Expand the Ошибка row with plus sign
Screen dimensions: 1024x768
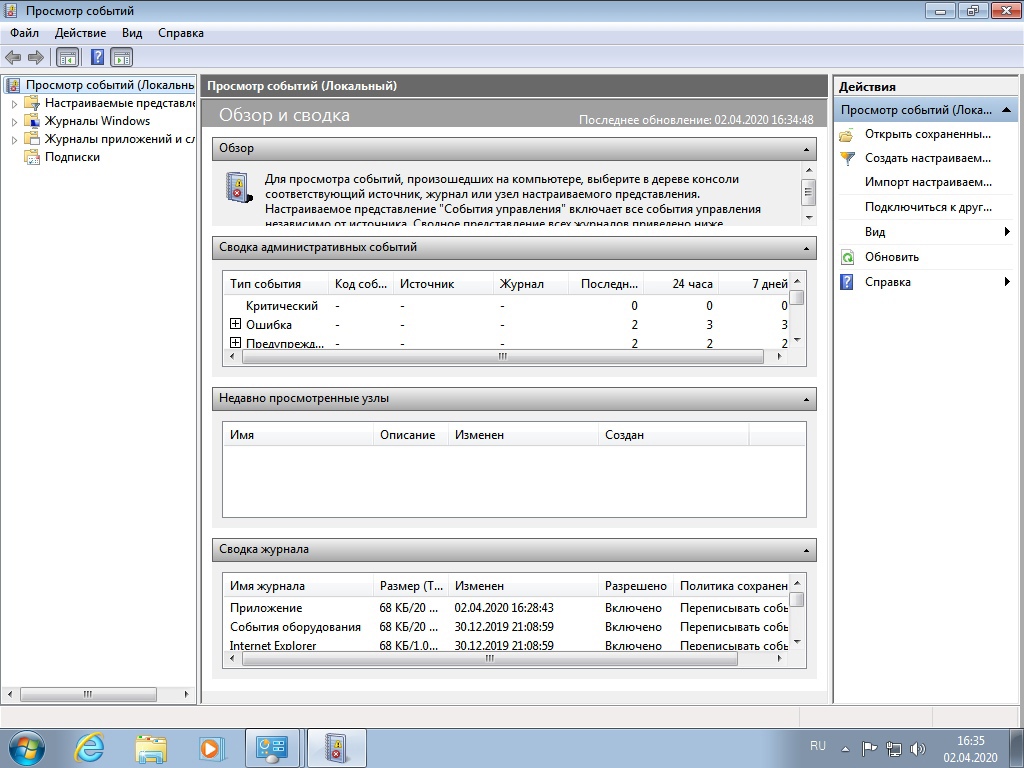coord(236,324)
